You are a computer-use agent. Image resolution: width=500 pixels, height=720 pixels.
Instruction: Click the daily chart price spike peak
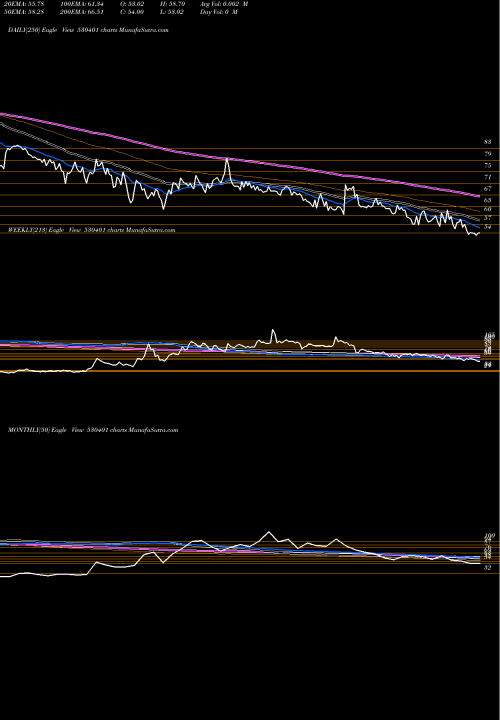(x=227, y=159)
